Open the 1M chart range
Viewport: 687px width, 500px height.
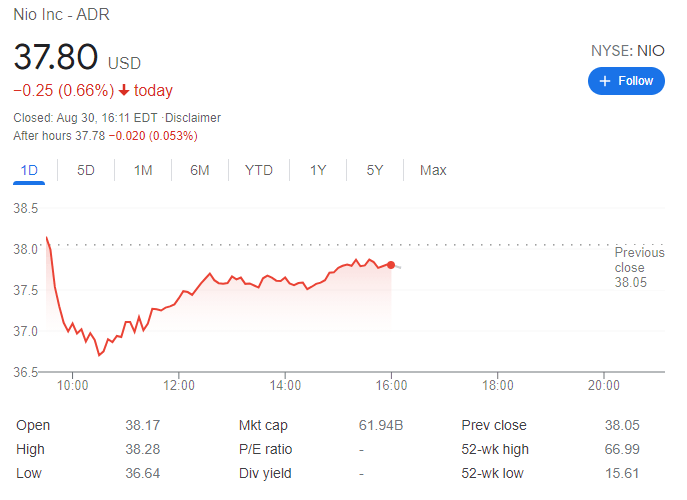[143, 170]
